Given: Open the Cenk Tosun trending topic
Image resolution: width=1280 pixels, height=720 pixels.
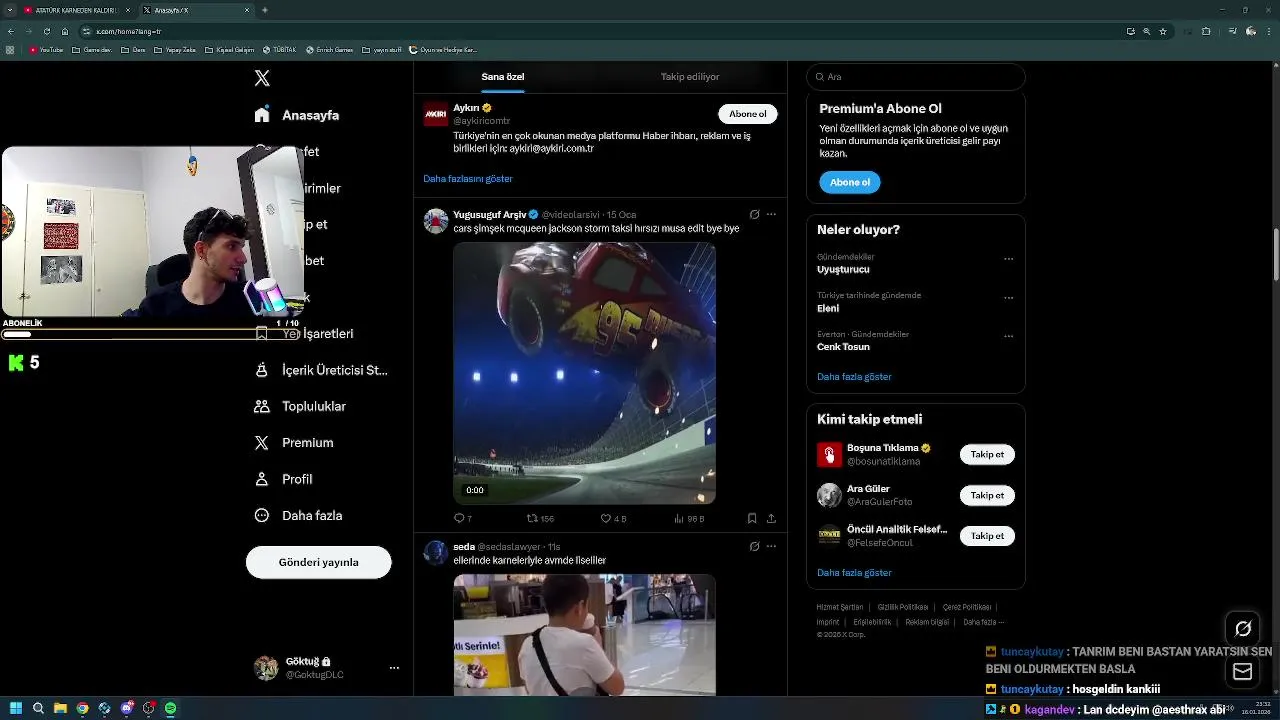Looking at the screenshot, I should [x=843, y=347].
